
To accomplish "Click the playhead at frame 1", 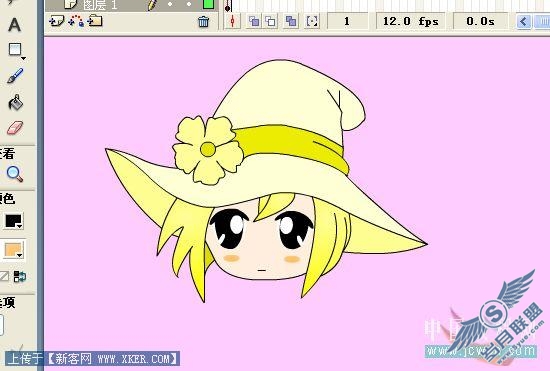I will (228, 6).
